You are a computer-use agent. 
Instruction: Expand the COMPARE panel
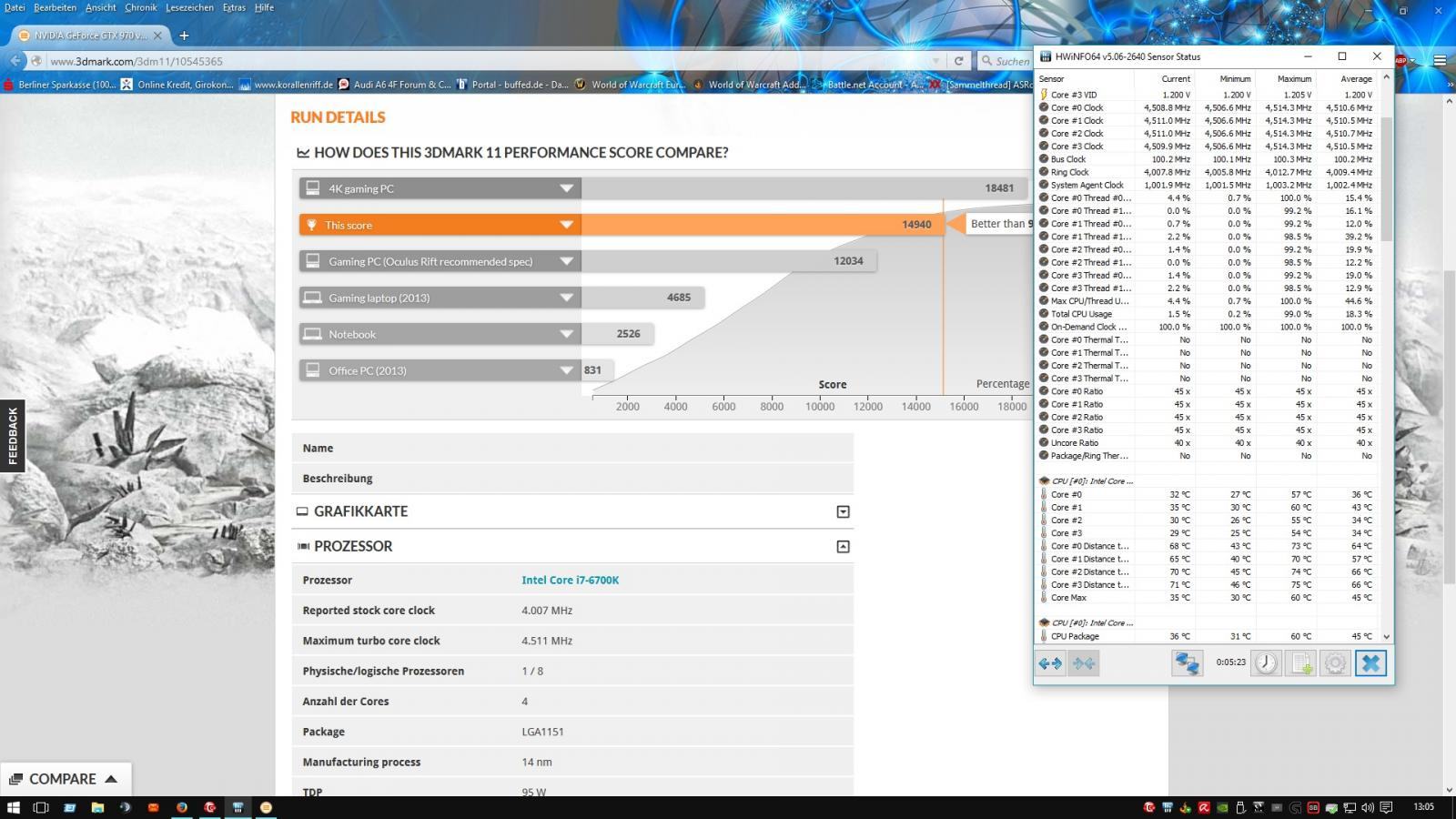pyautogui.click(x=65, y=779)
